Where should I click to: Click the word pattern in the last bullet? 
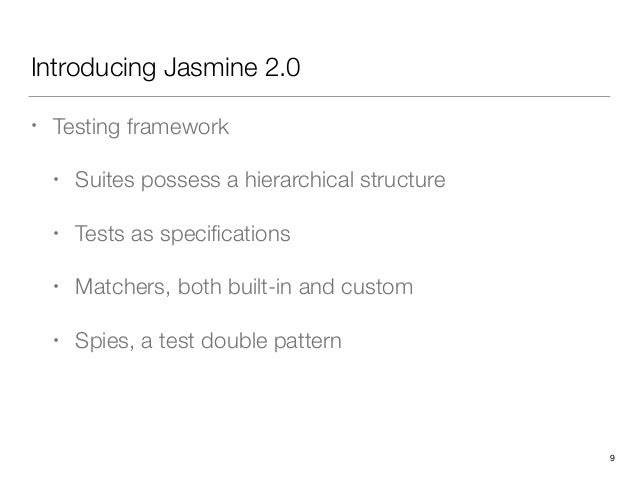[x=308, y=341]
